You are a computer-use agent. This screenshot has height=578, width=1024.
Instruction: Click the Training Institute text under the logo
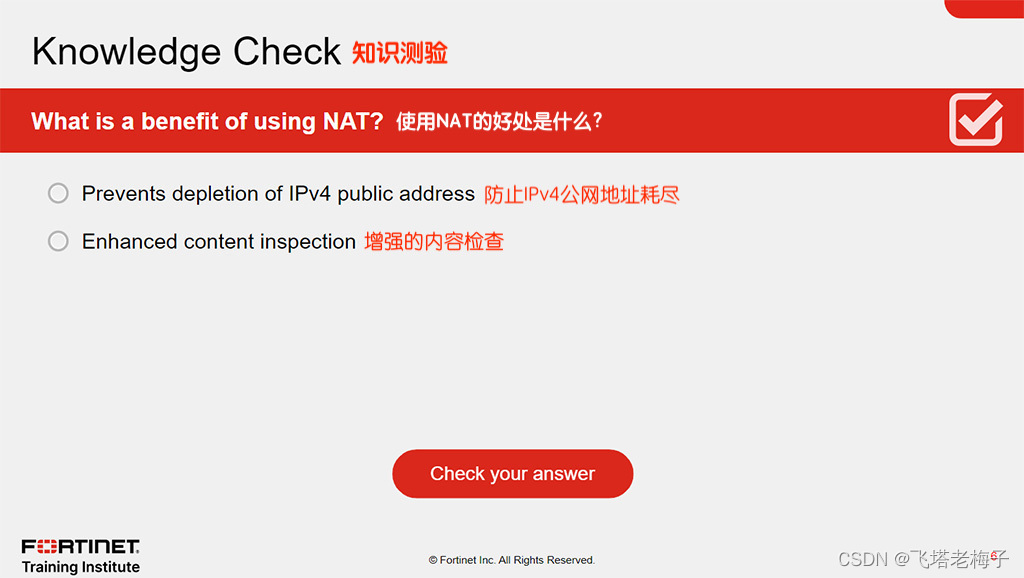click(x=80, y=567)
